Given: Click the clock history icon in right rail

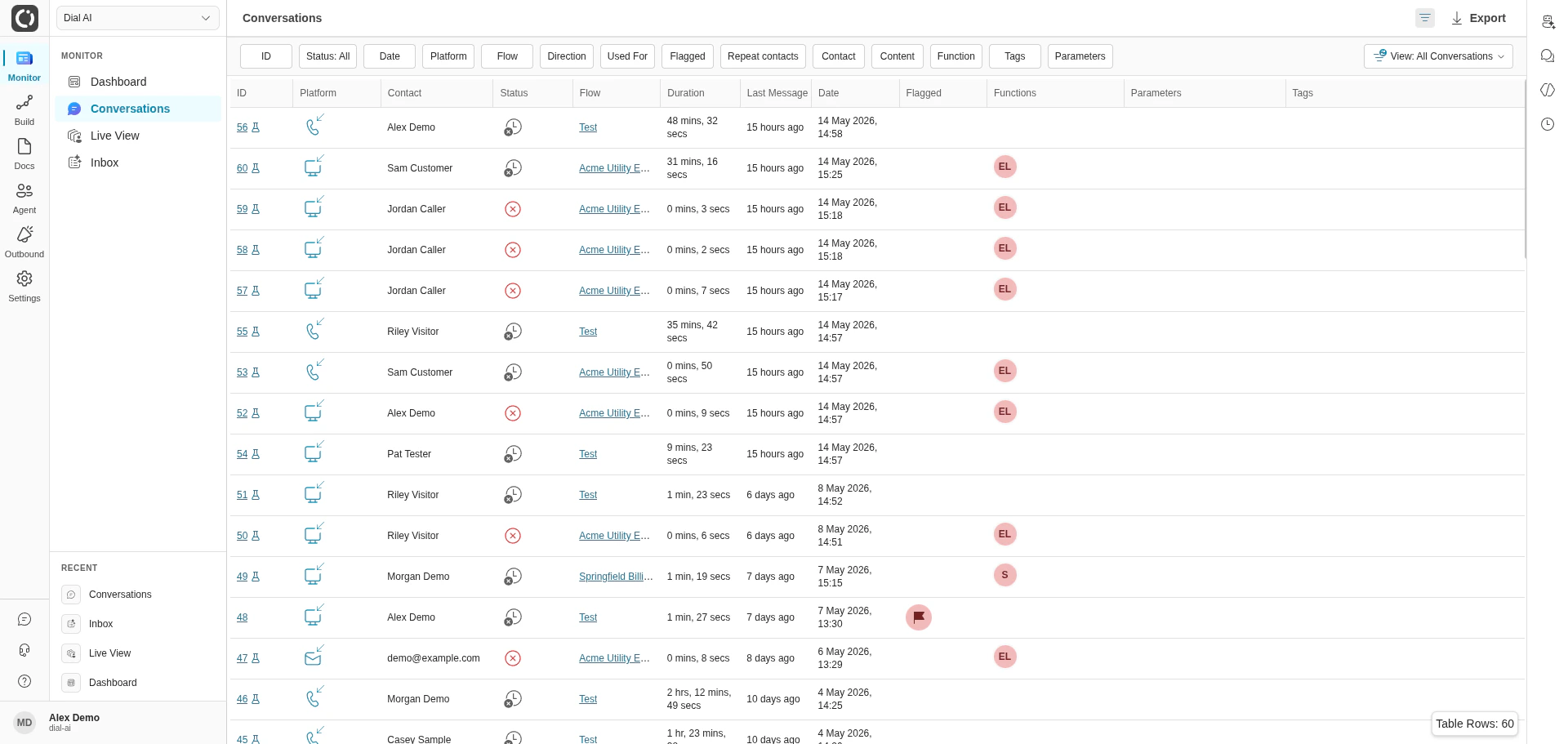Looking at the screenshot, I should [x=1548, y=124].
